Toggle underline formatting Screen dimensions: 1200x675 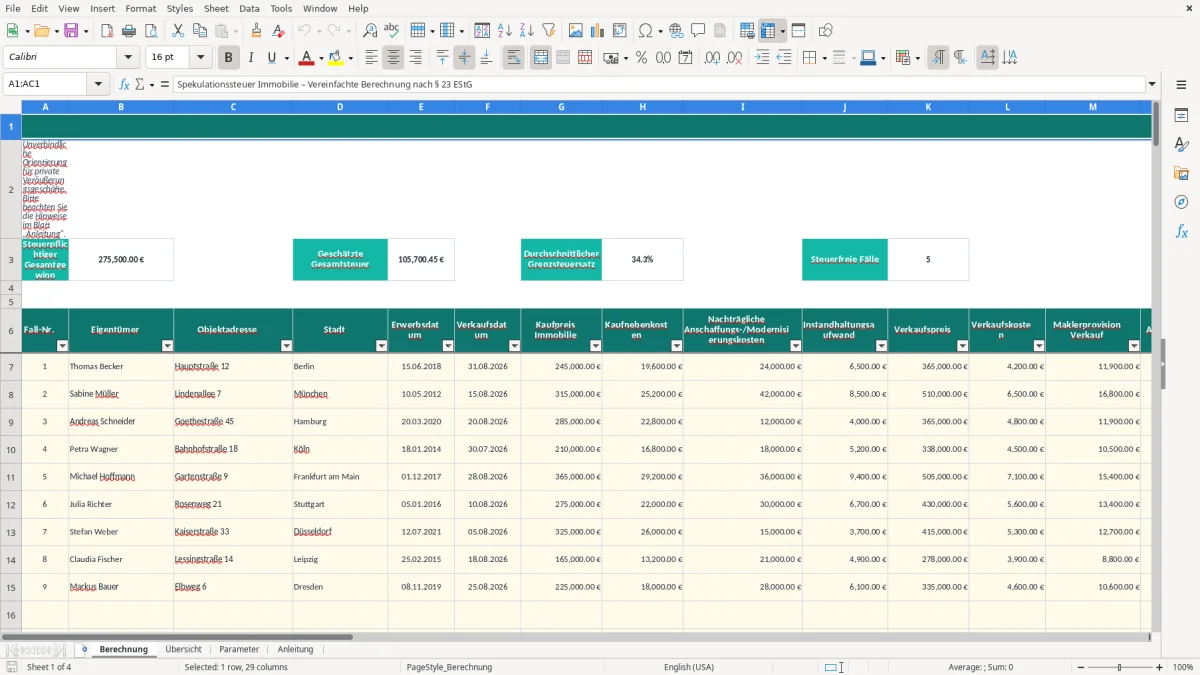(272, 58)
